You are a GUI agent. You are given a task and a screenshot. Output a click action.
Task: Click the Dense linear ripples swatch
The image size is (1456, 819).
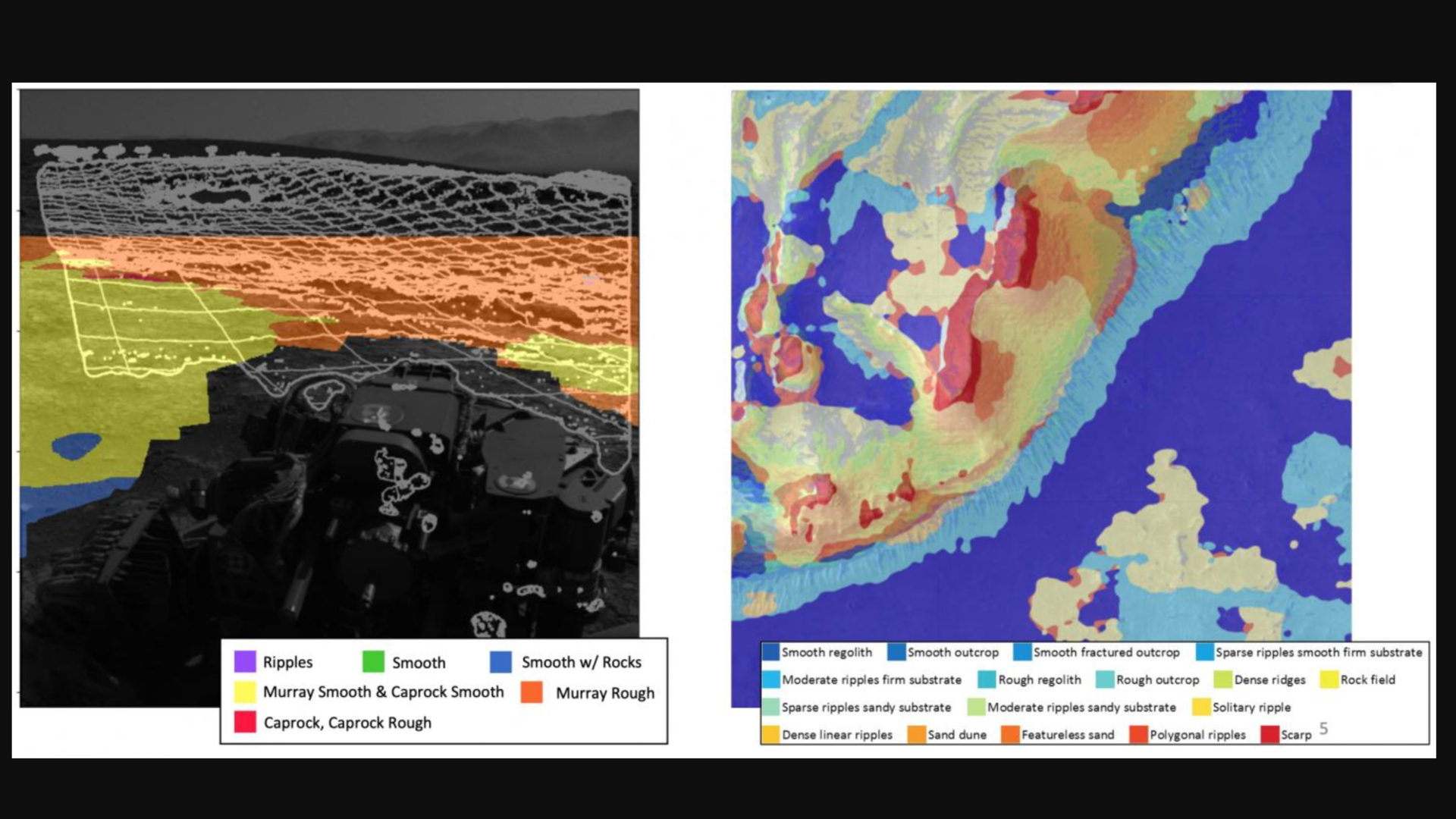(771, 734)
